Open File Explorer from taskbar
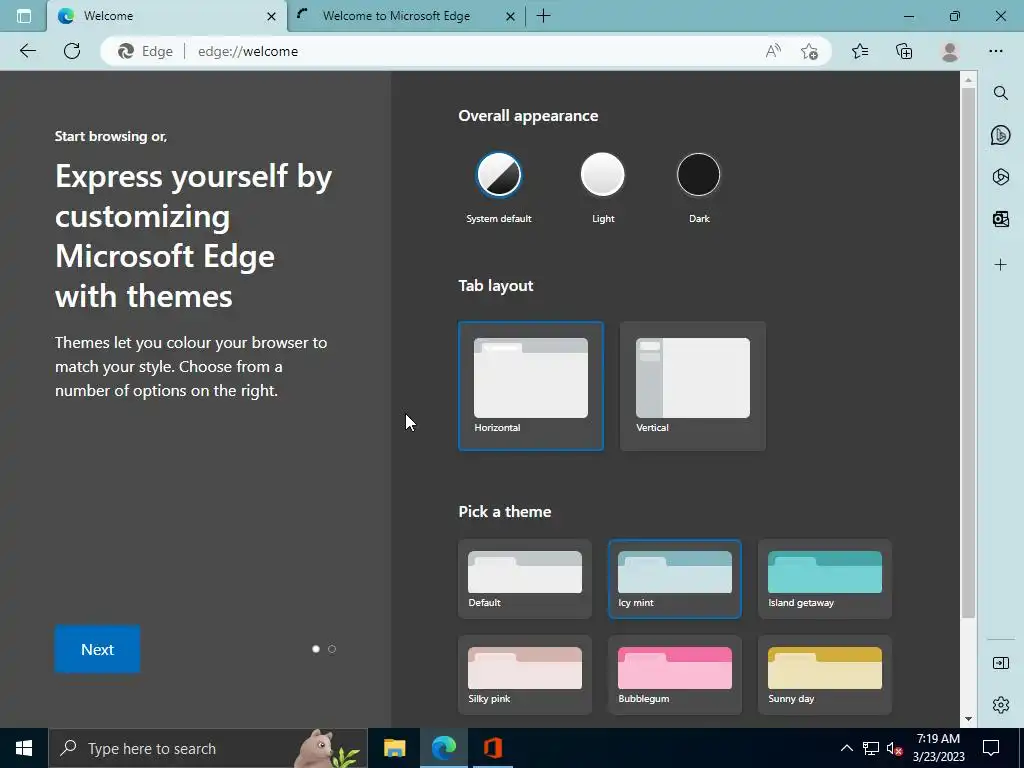Viewport: 1024px width, 768px height. click(x=394, y=748)
